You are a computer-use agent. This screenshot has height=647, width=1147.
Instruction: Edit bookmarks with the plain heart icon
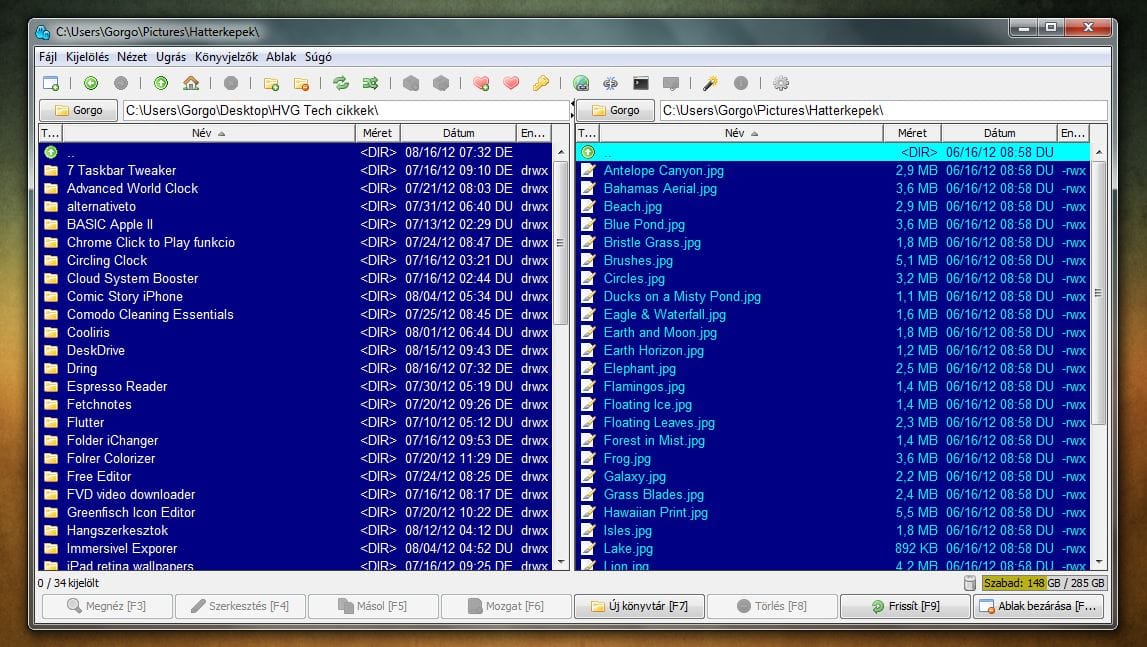click(511, 83)
